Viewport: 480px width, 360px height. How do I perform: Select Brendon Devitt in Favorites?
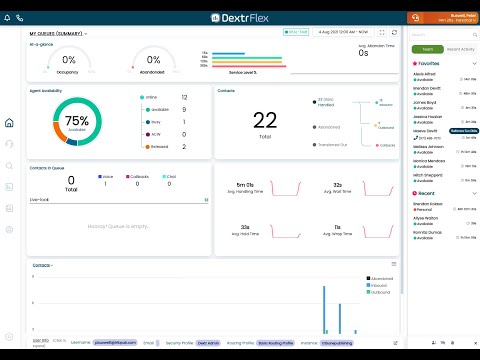tap(445, 91)
